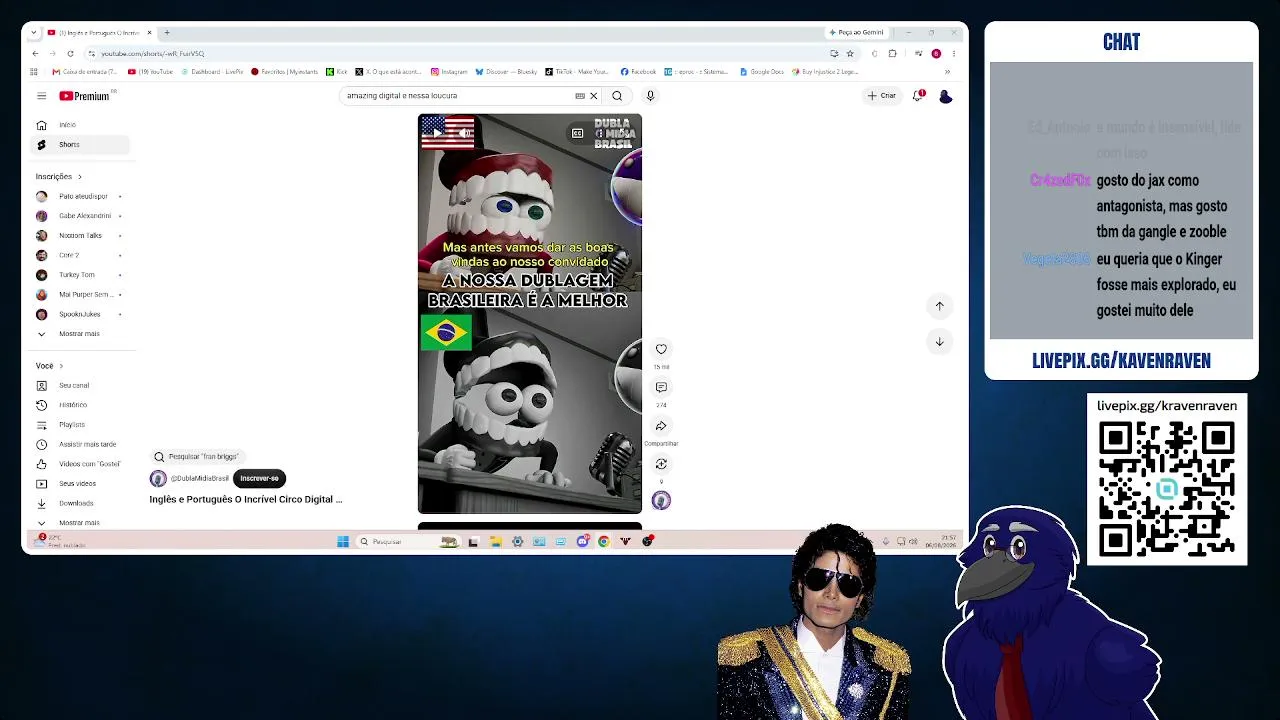This screenshot has width=1280, height=720.
Task: Go to the previous Short with up arrow
Action: [x=939, y=306]
